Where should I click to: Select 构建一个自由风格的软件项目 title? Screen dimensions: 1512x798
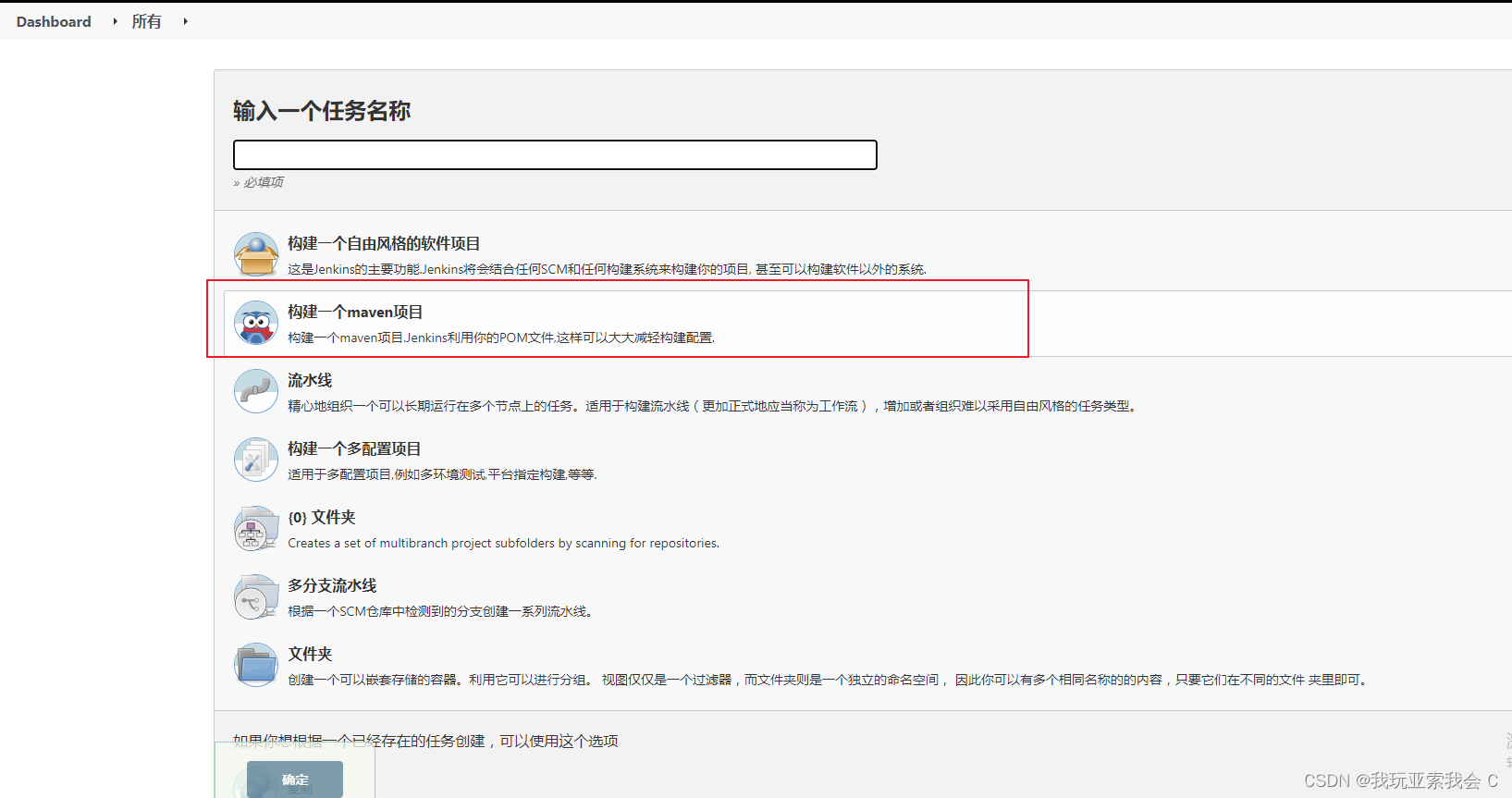pyautogui.click(x=384, y=243)
